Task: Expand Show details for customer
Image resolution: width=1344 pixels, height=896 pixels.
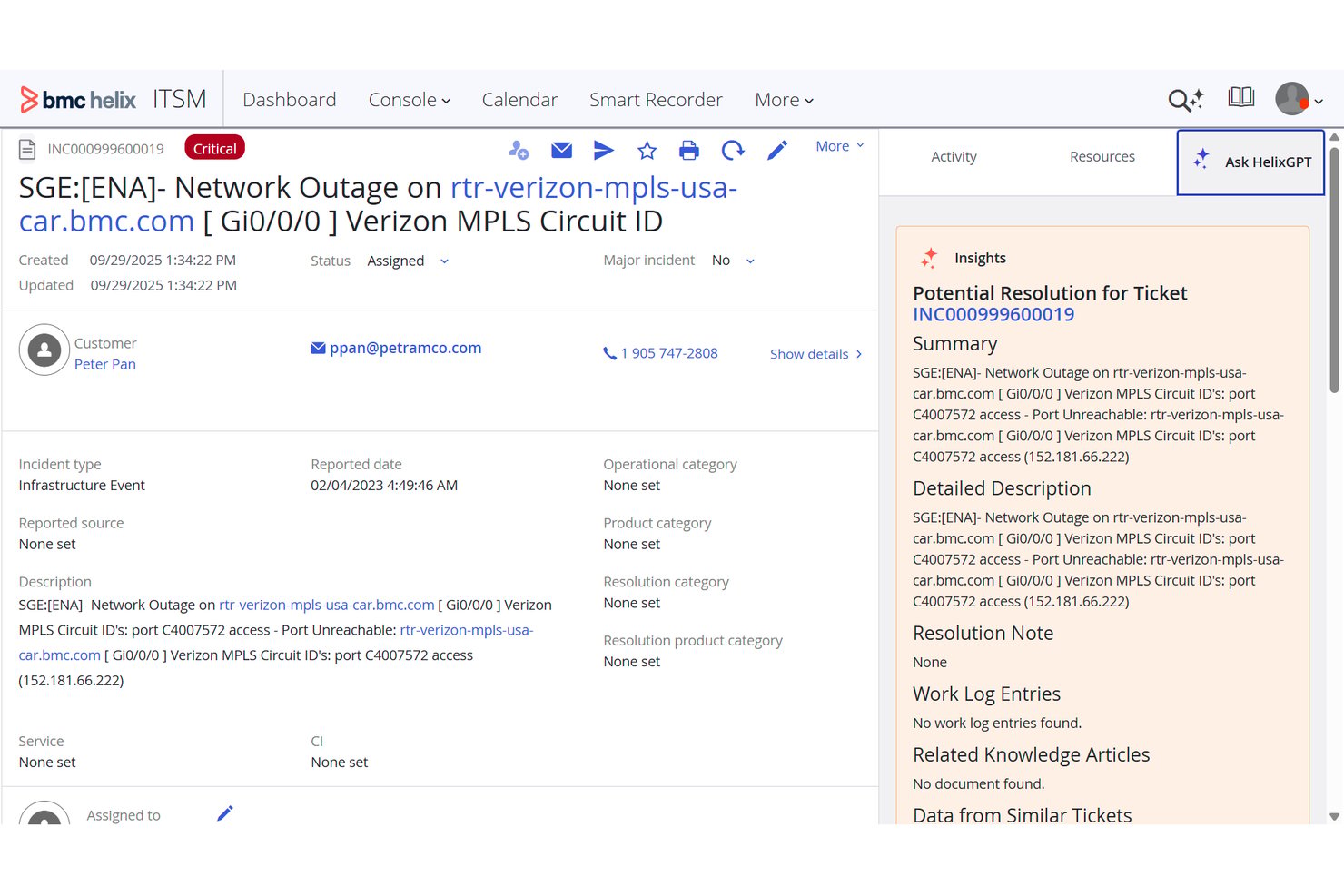Action: 815,354
